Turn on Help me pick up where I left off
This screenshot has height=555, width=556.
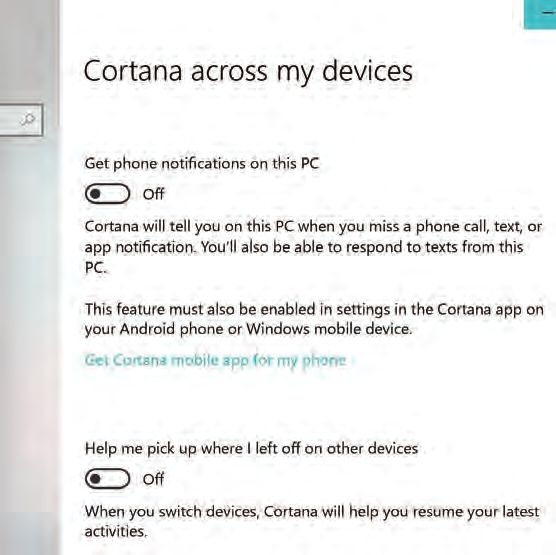pos(107,479)
